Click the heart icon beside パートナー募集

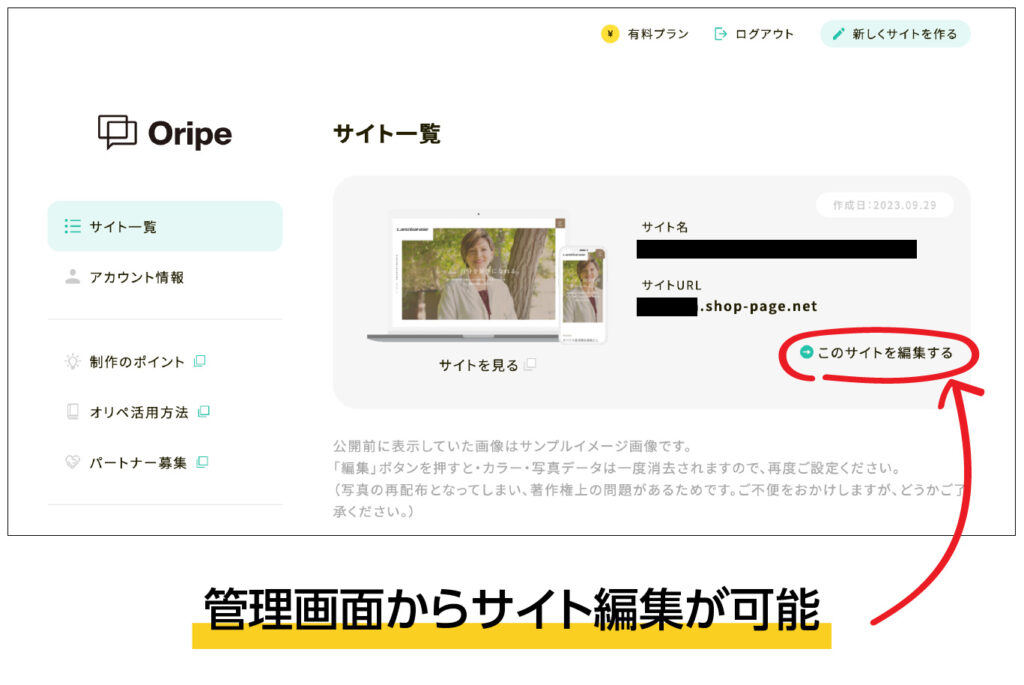[x=72, y=463]
